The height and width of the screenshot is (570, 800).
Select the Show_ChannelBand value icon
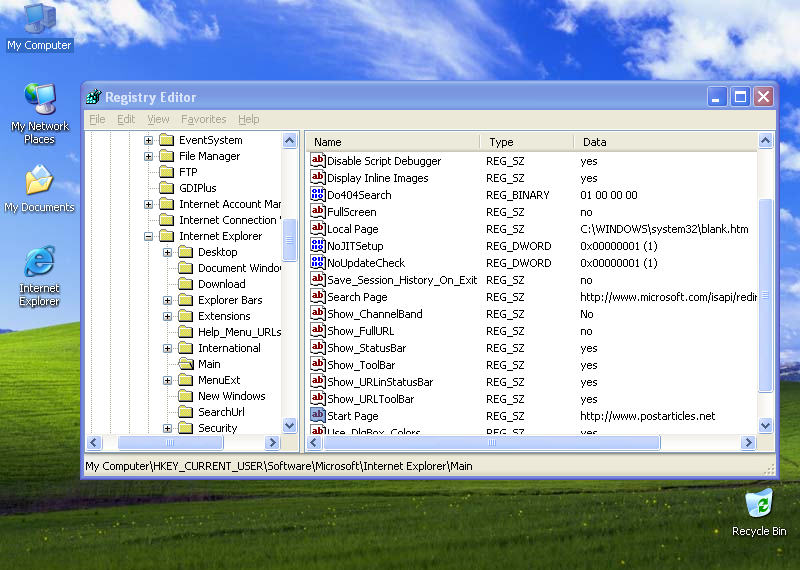tap(317, 313)
